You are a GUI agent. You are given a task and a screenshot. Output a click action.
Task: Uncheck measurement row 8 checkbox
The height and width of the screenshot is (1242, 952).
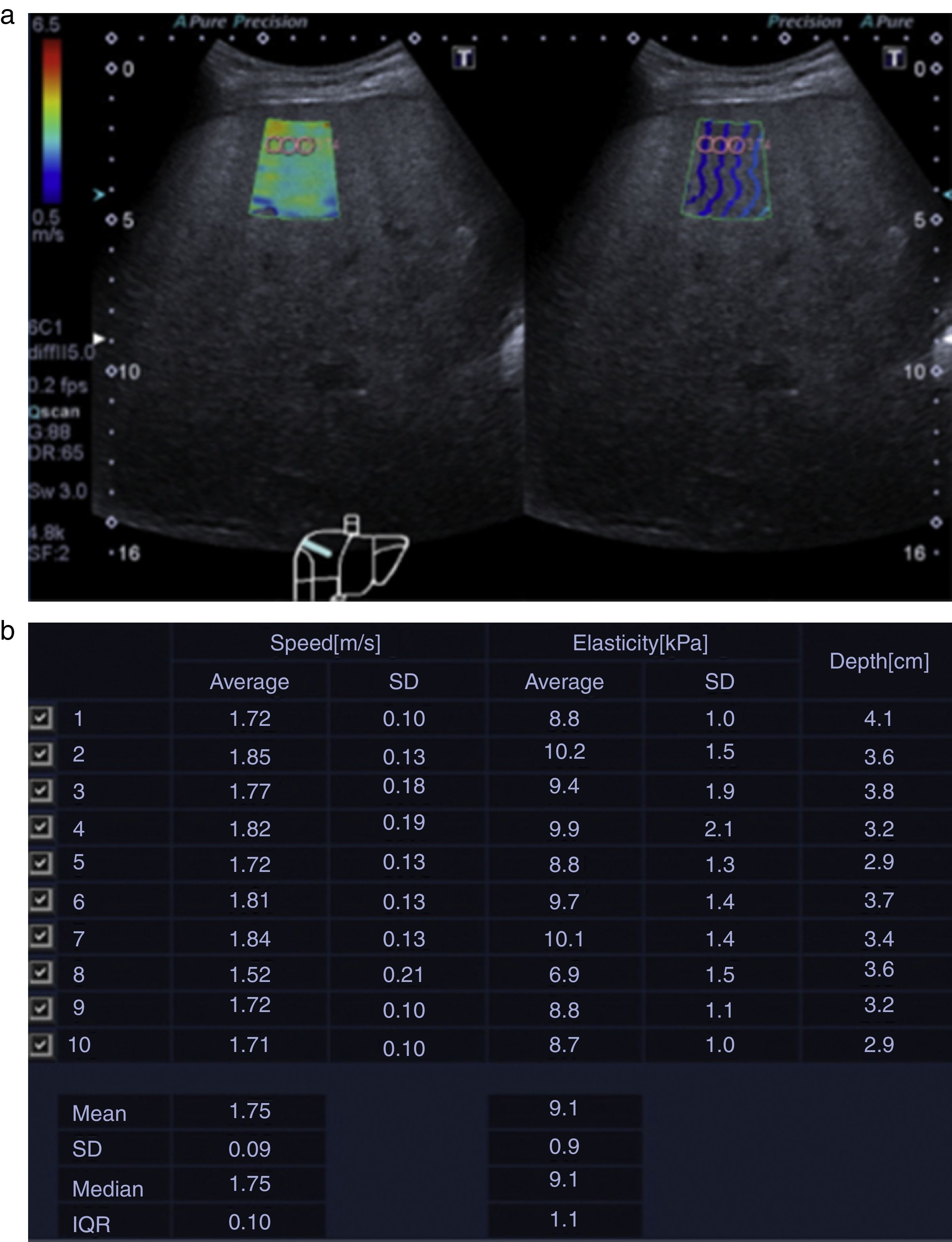(41, 973)
